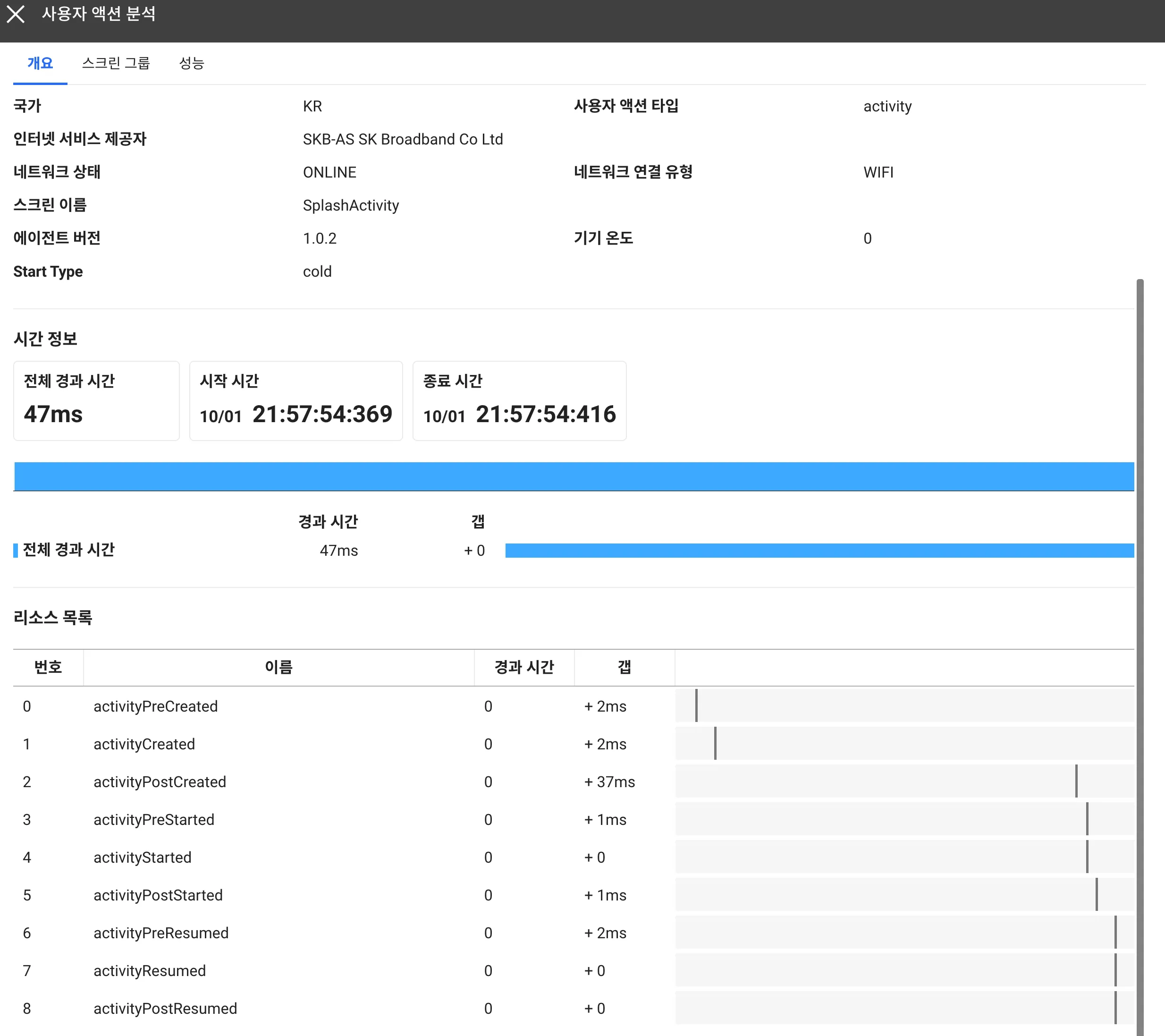Screen dimensions: 1165x1036
Task: Click the activityResumed row name
Action: (x=149, y=970)
